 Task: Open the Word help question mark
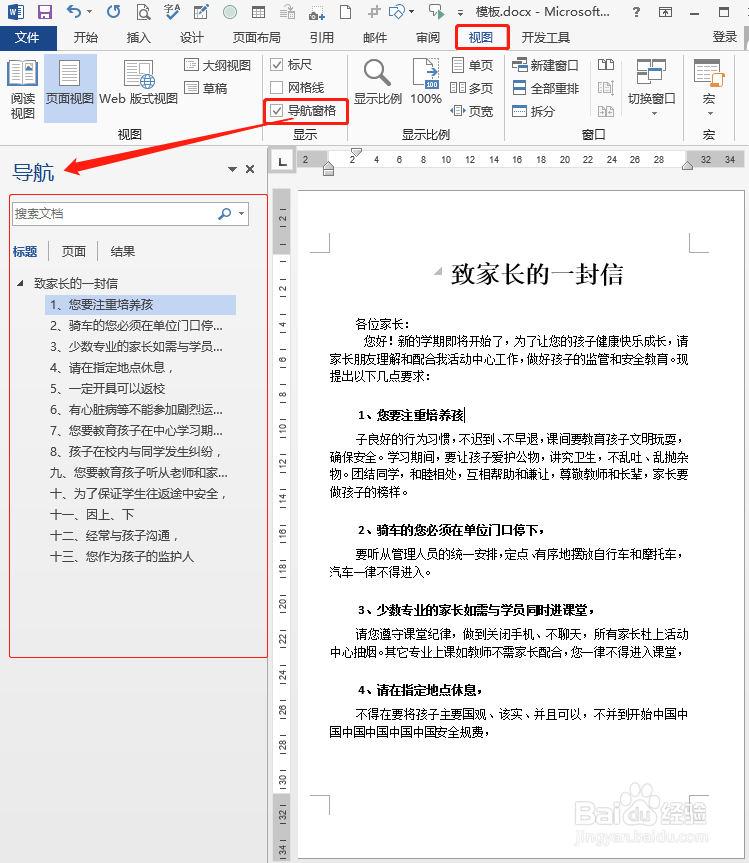click(x=636, y=12)
